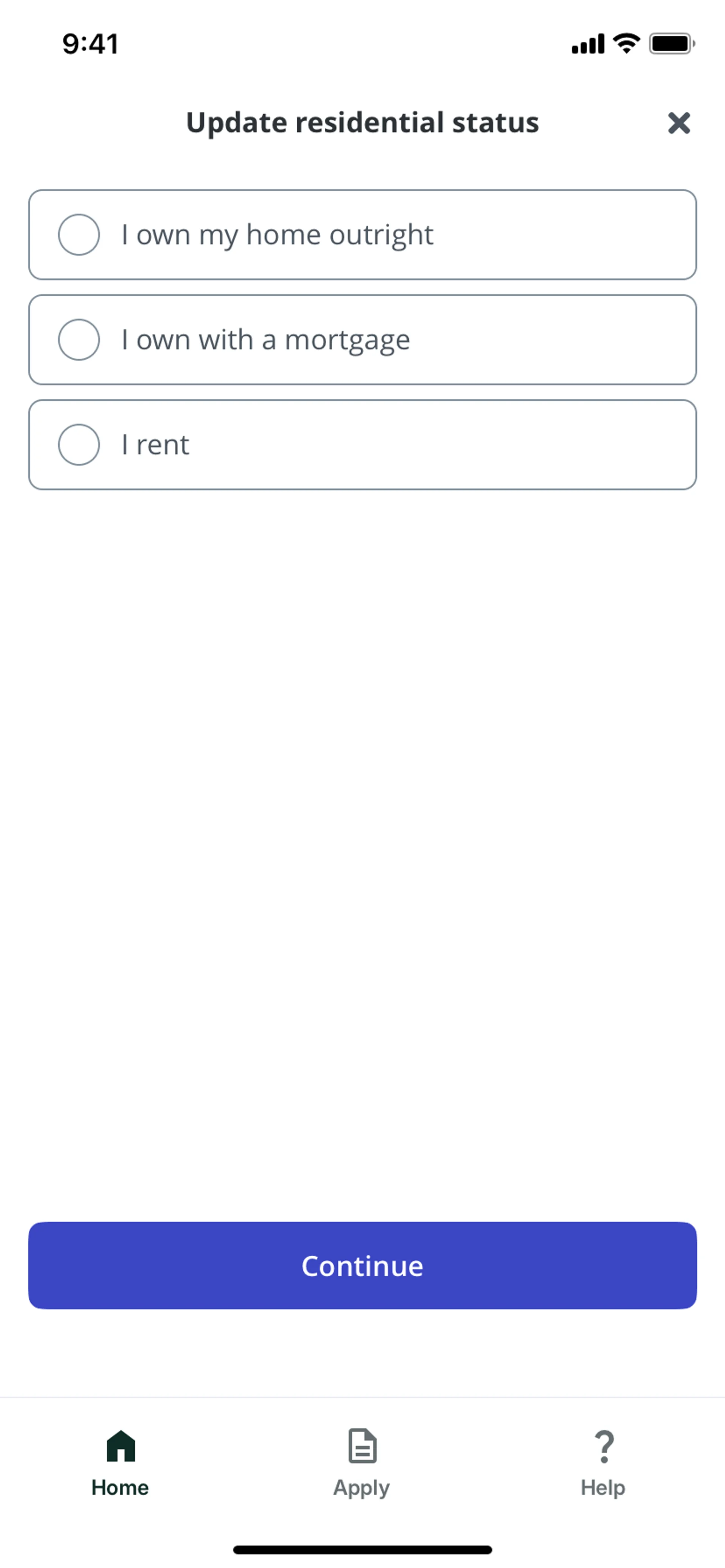
Task: Tap the cellular signal bars icon
Action: point(587,45)
